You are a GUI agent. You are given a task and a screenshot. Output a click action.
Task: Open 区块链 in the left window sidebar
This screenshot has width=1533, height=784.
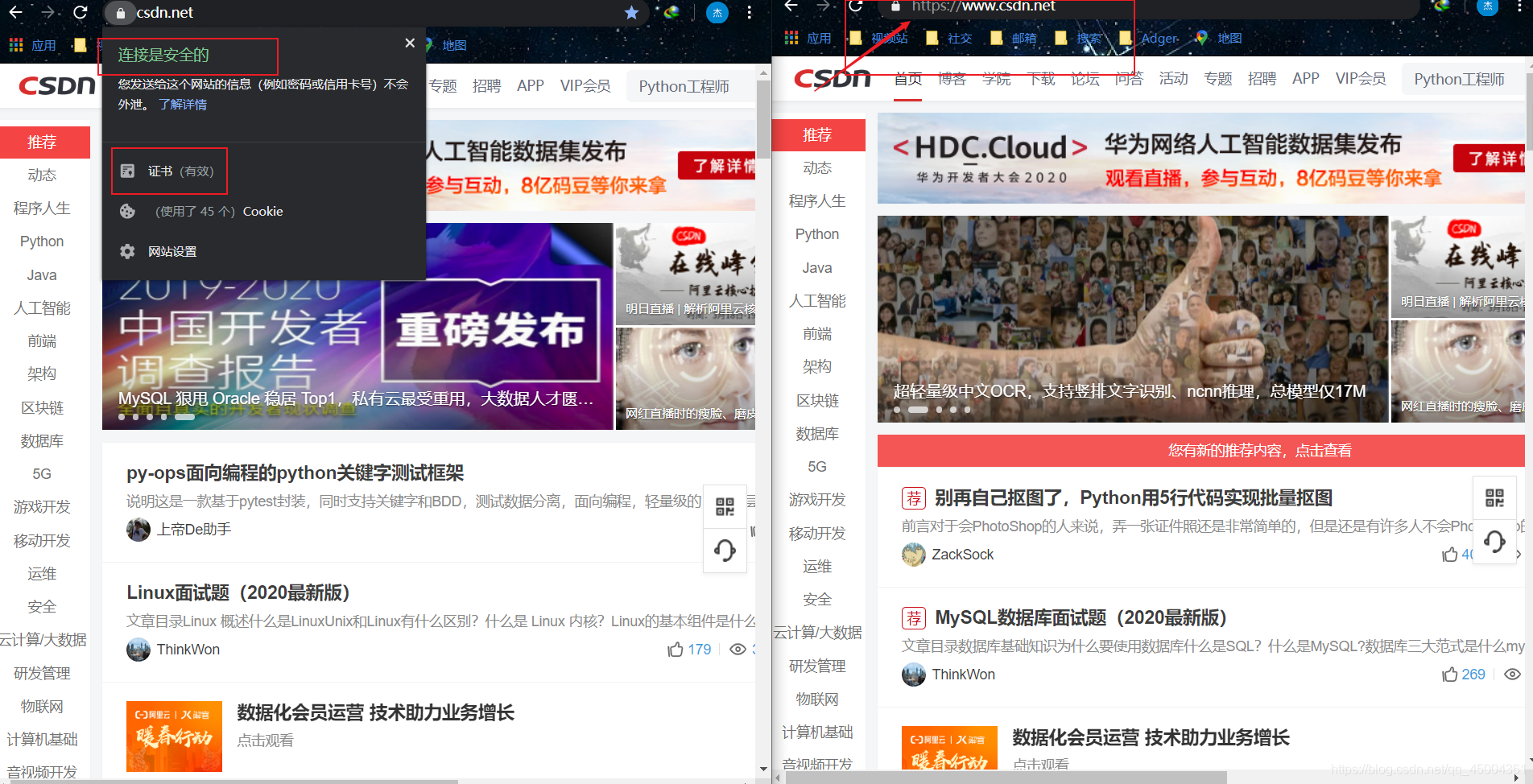click(42, 408)
